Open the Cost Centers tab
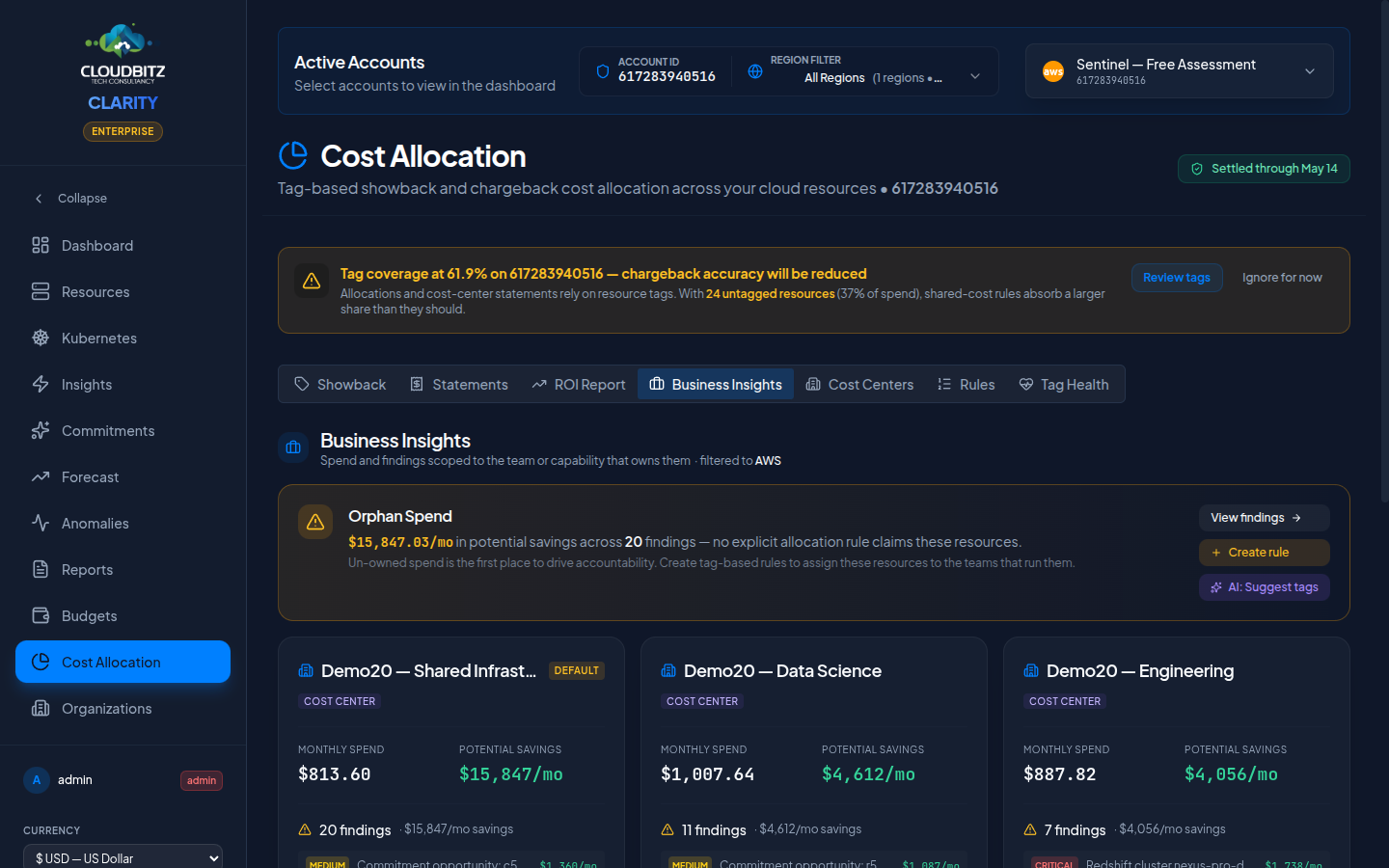Screen dimensions: 1389x868 pos(859,384)
